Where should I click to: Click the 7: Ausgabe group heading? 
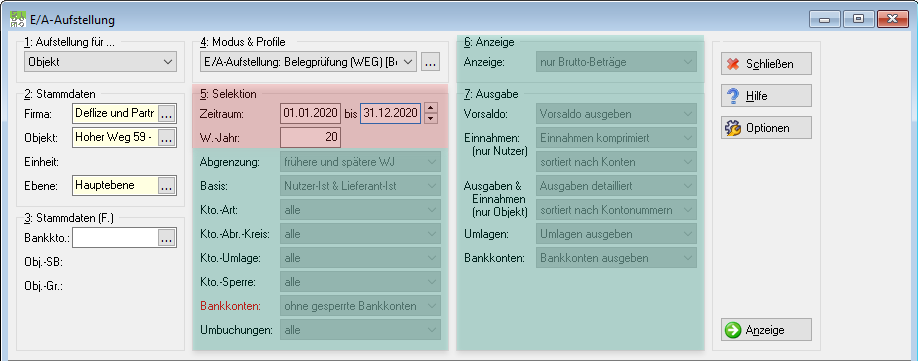click(x=491, y=94)
